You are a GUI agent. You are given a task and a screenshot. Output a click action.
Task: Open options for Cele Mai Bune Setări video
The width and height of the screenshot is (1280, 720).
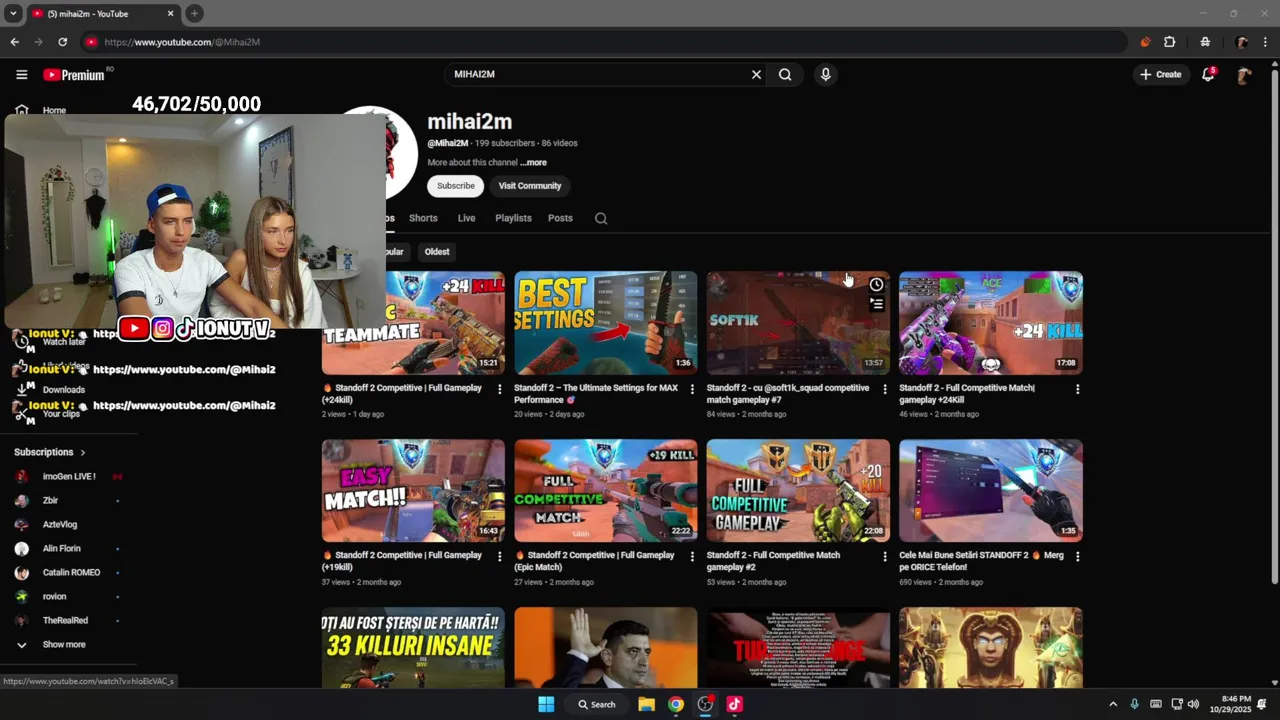(x=1077, y=557)
